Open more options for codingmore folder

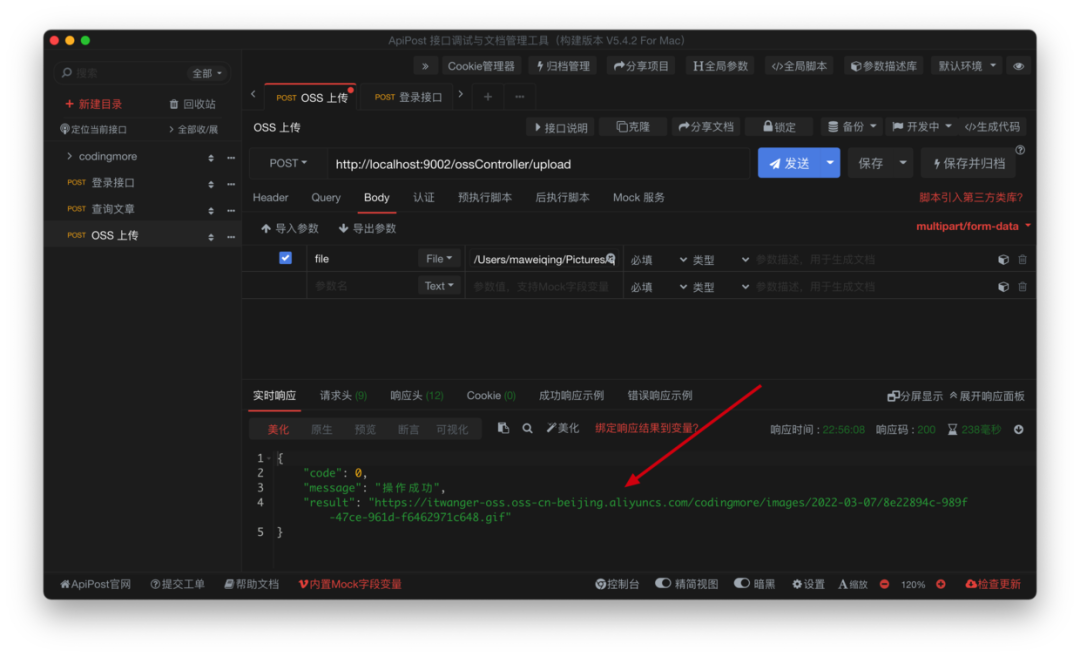231,158
